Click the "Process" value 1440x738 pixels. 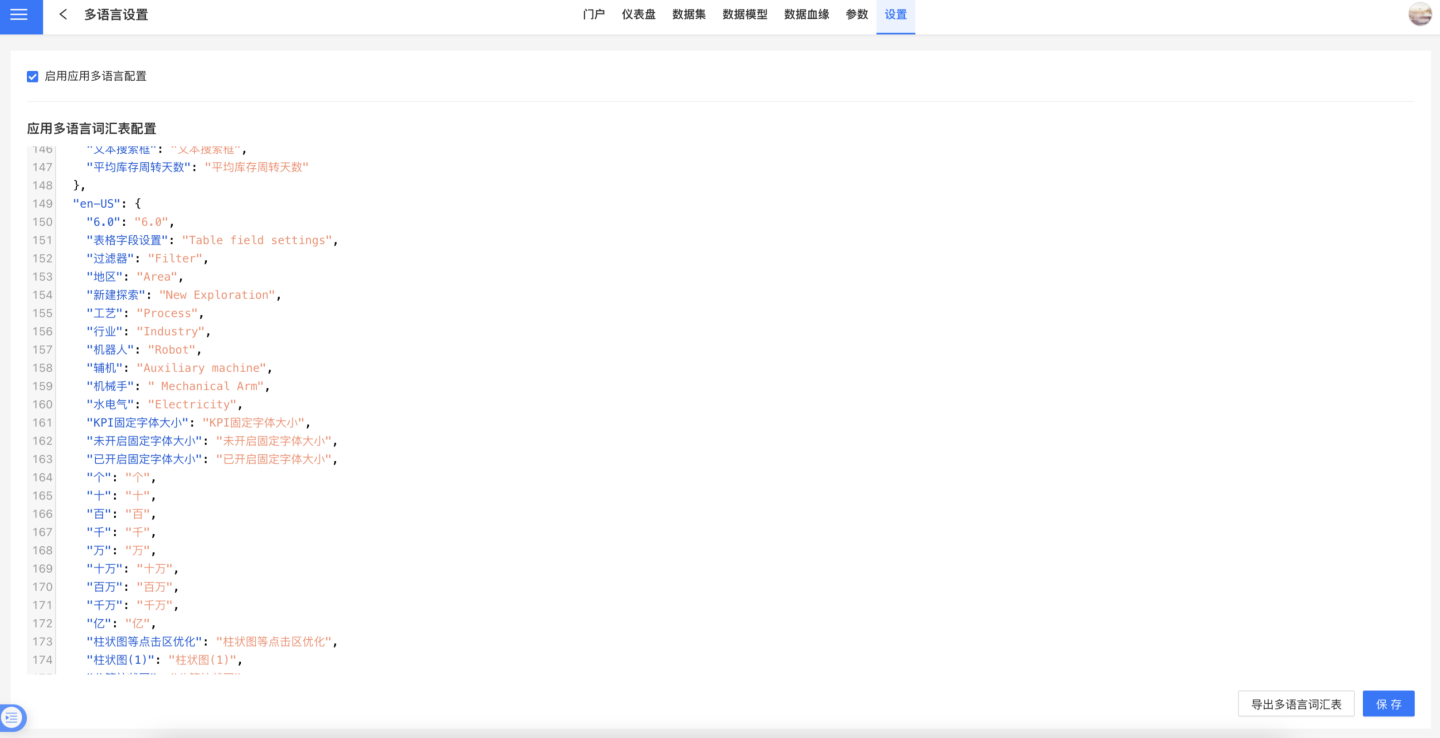click(168, 313)
